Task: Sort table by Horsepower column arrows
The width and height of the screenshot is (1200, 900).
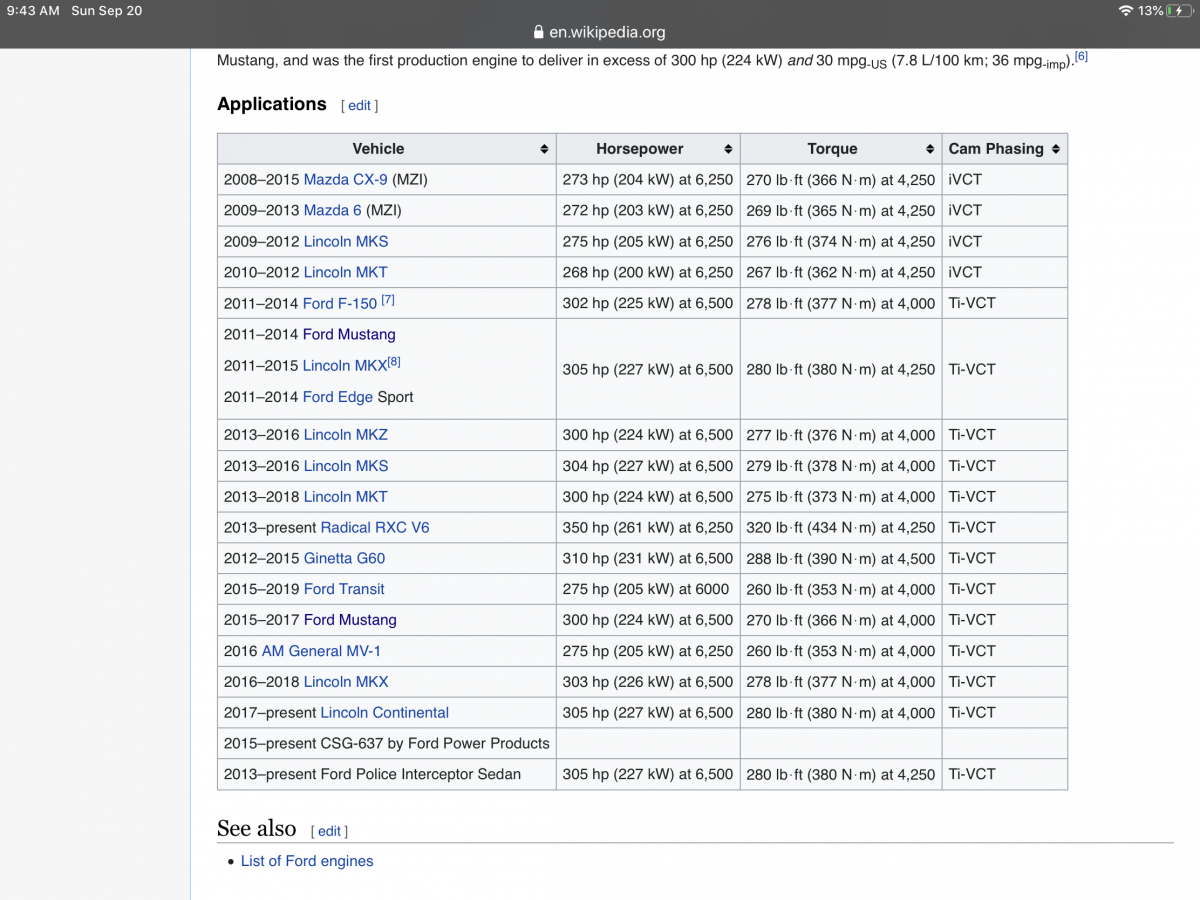Action: [728, 149]
